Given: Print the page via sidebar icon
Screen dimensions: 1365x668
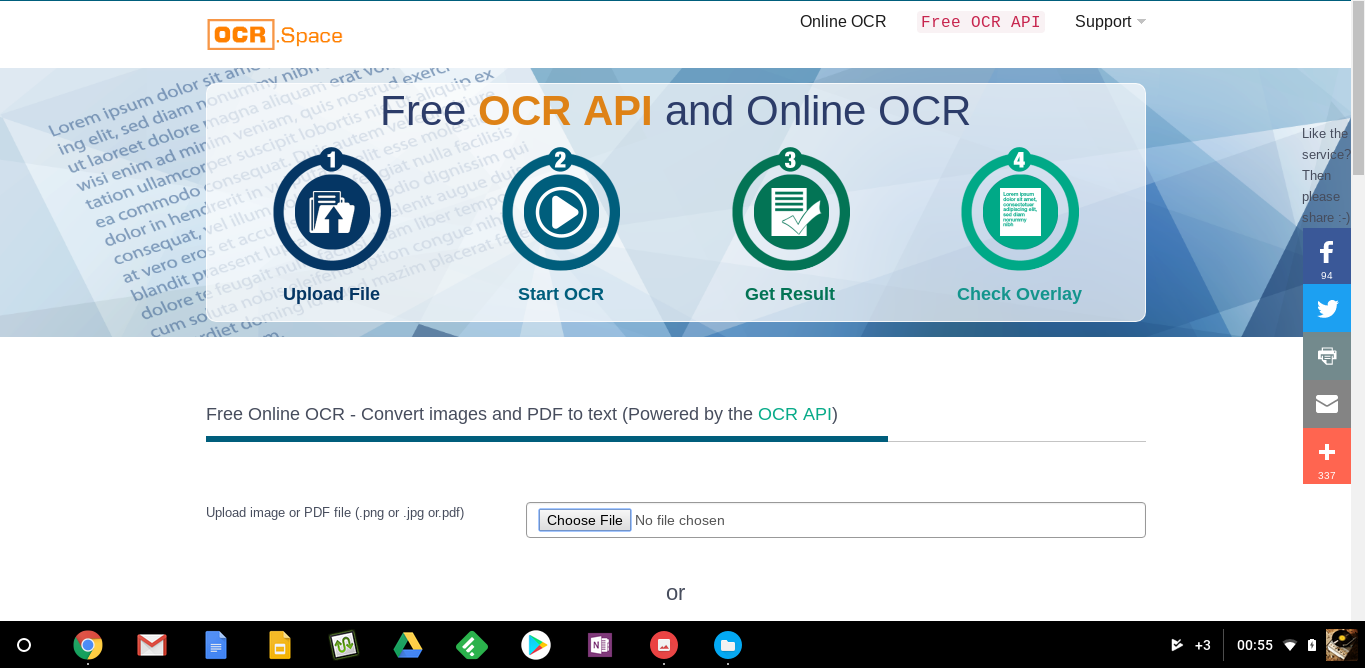Looking at the screenshot, I should click(1327, 356).
